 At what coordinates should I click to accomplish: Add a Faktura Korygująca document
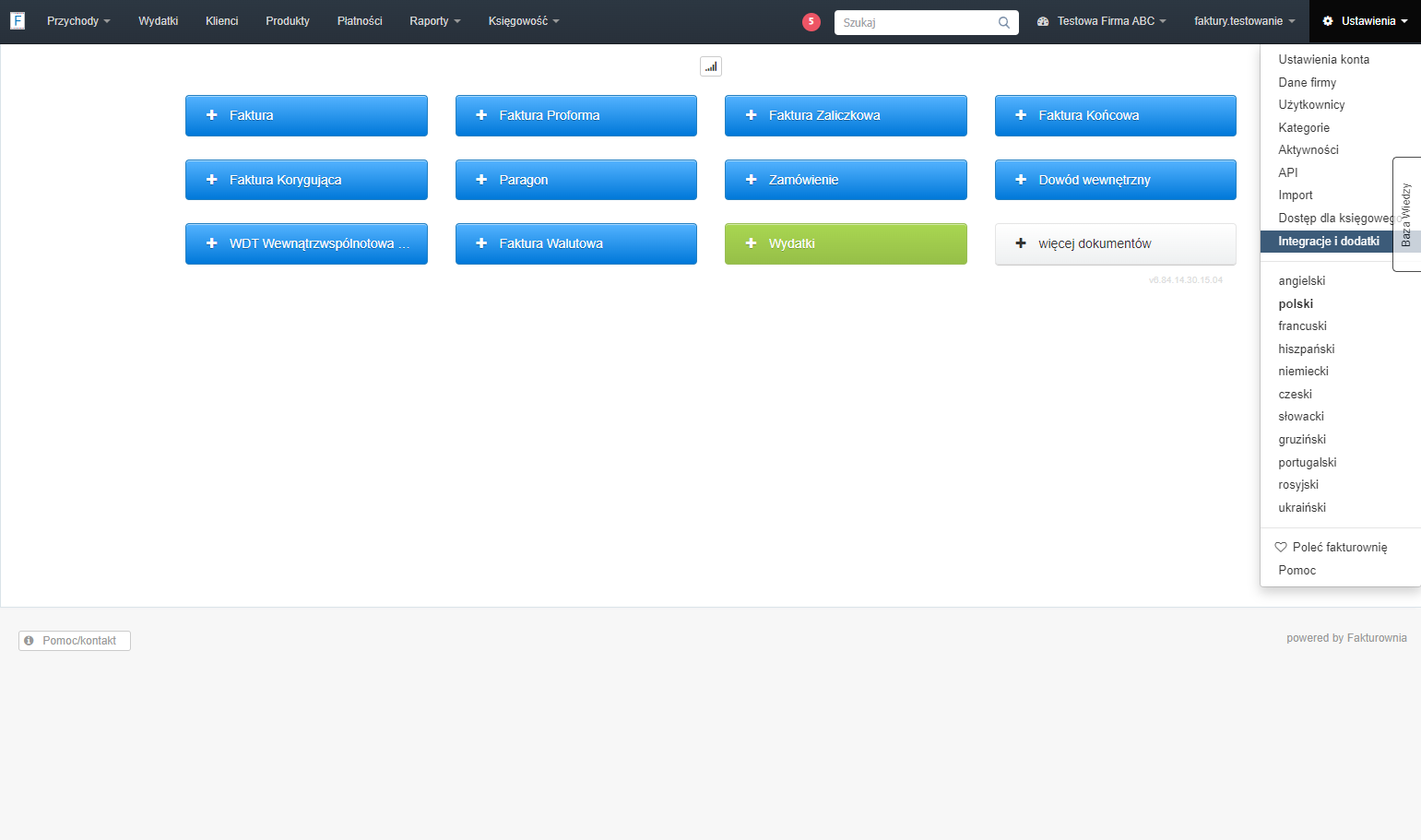[306, 180]
